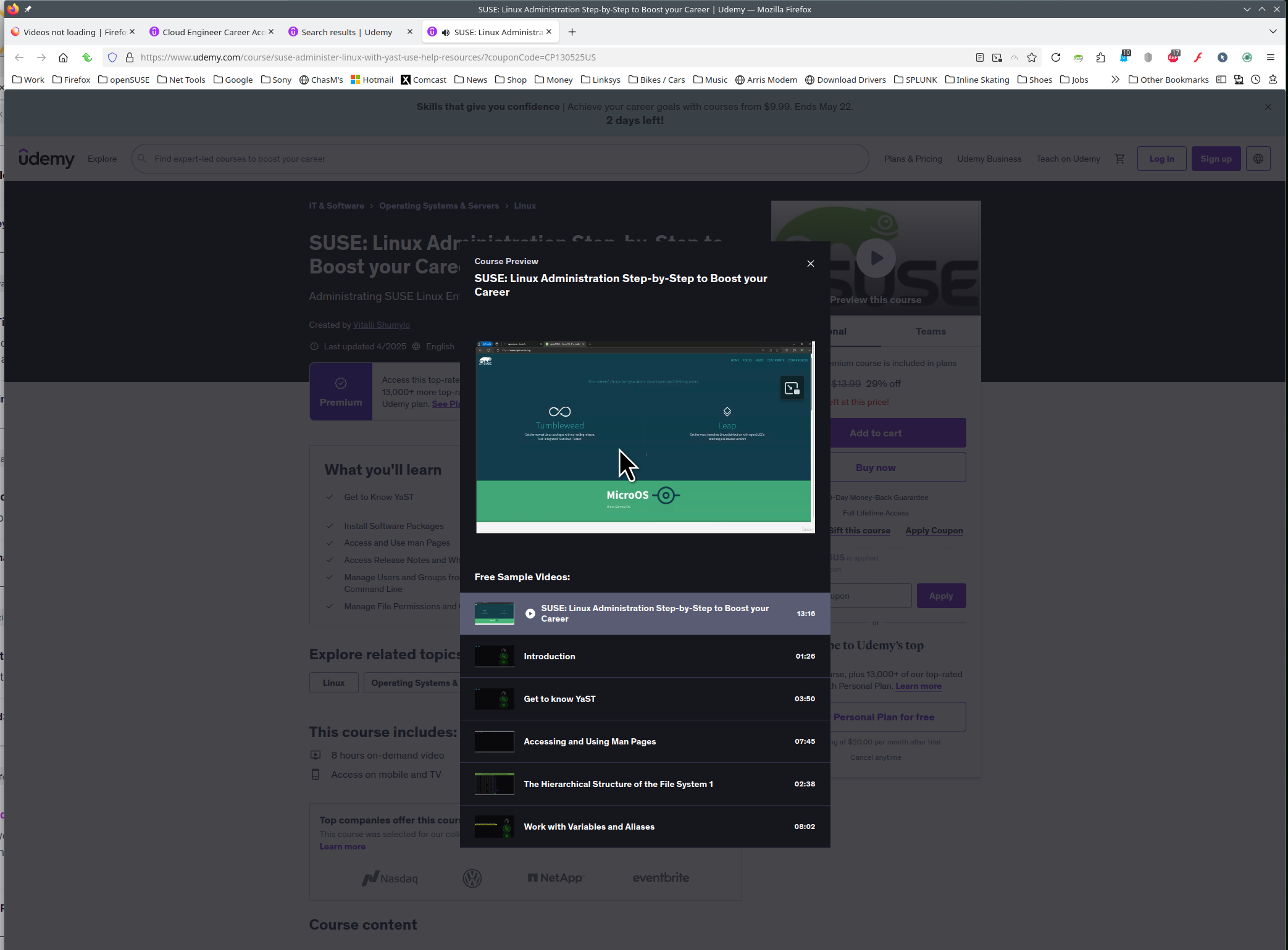Open Hierarchical Structure of File System 1 video
The height and width of the screenshot is (950, 1288).
(x=645, y=784)
